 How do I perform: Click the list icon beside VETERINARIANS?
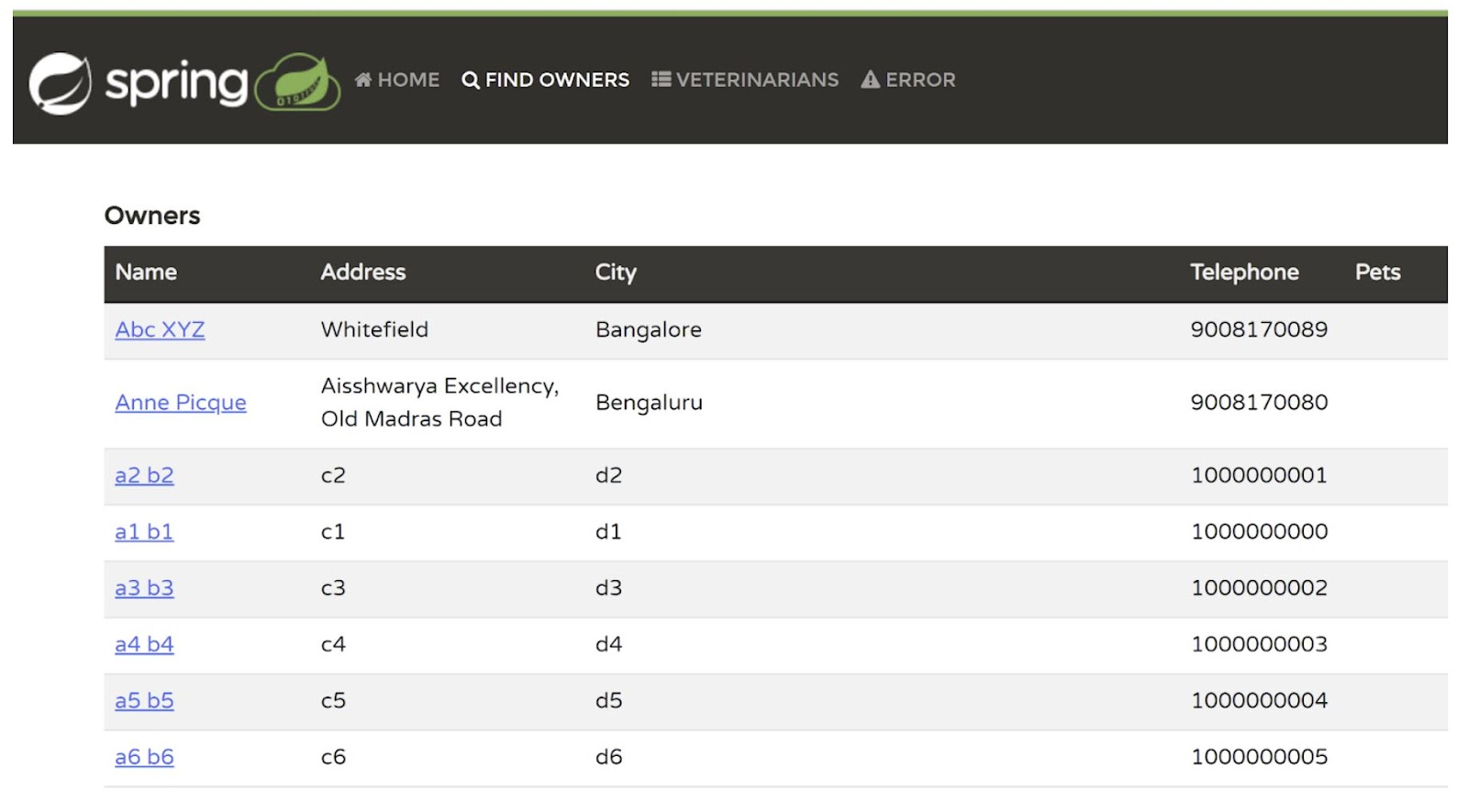661,80
